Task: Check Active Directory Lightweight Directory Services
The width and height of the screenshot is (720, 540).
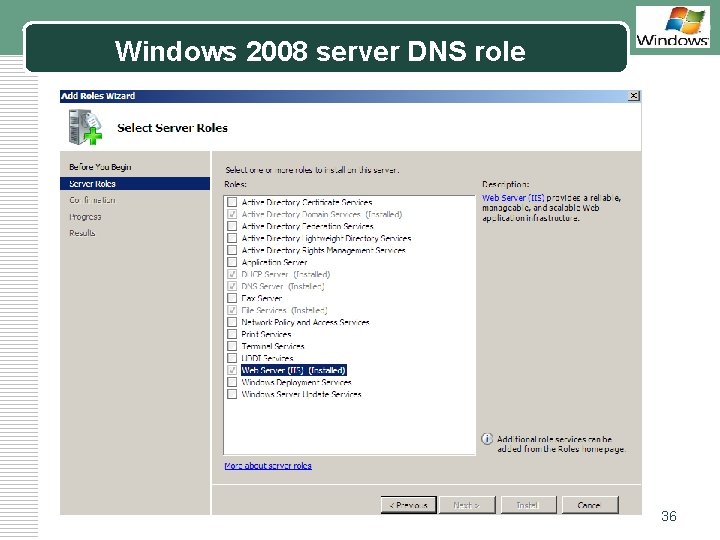Action: coord(232,238)
